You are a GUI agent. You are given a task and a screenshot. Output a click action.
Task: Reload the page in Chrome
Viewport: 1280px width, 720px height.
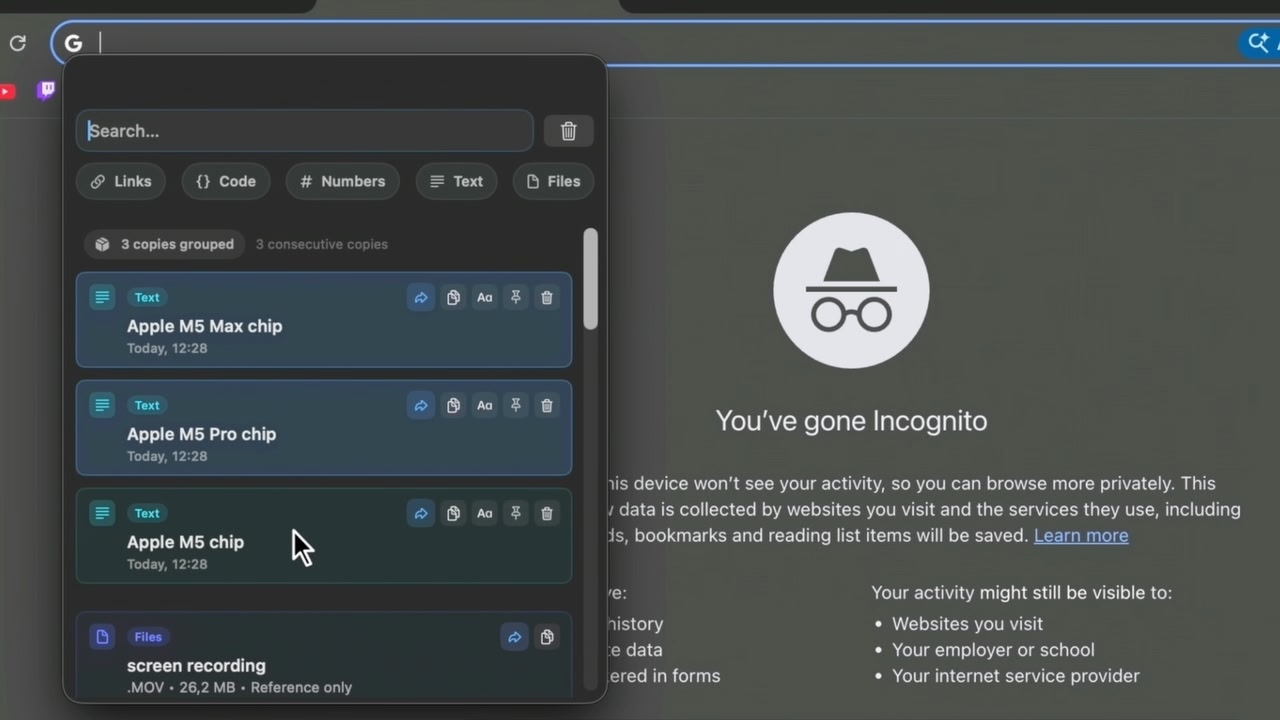click(17, 43)
